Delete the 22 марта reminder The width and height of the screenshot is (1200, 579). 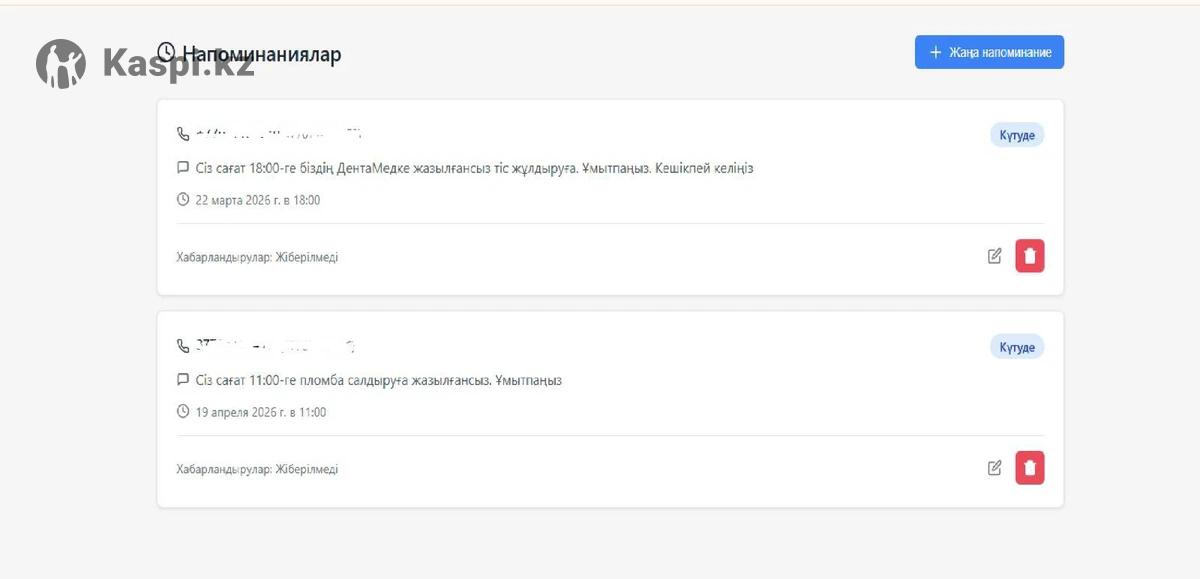1030,256
